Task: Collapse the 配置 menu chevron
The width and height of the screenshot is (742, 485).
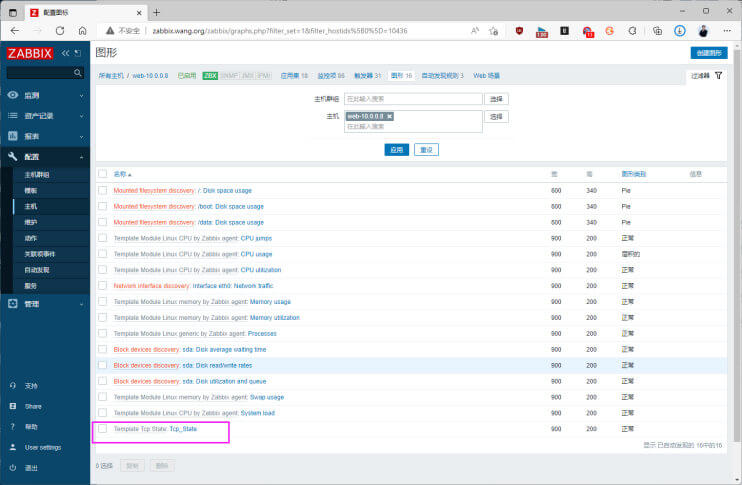Action: [81, 157]
